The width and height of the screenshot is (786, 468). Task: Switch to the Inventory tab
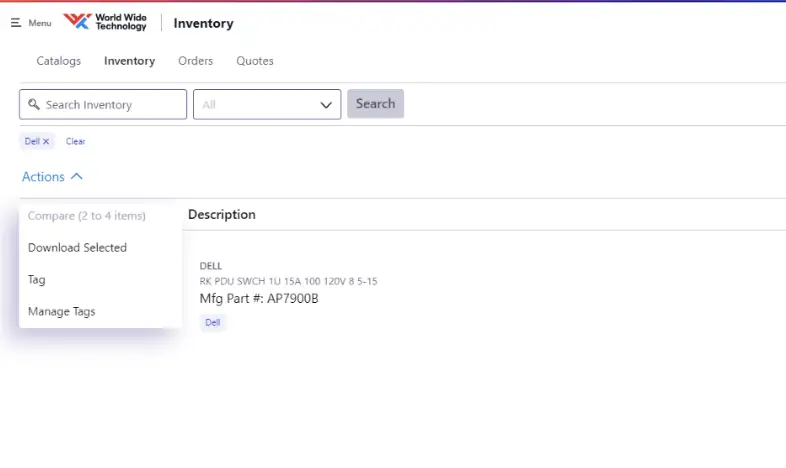point(129,61)
